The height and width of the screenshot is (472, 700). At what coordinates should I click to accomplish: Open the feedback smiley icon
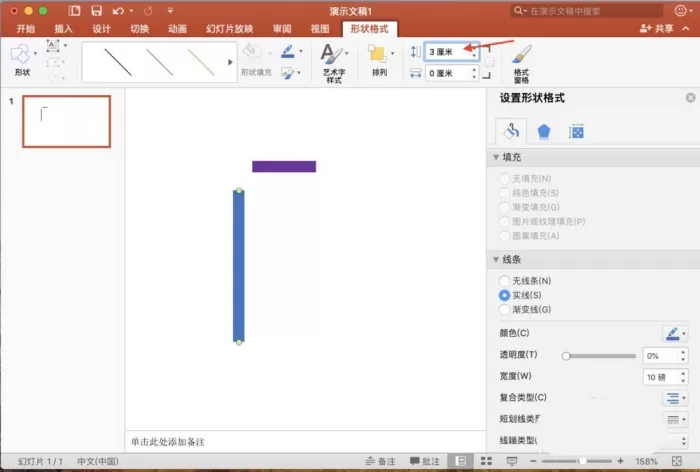pos(680,11)
